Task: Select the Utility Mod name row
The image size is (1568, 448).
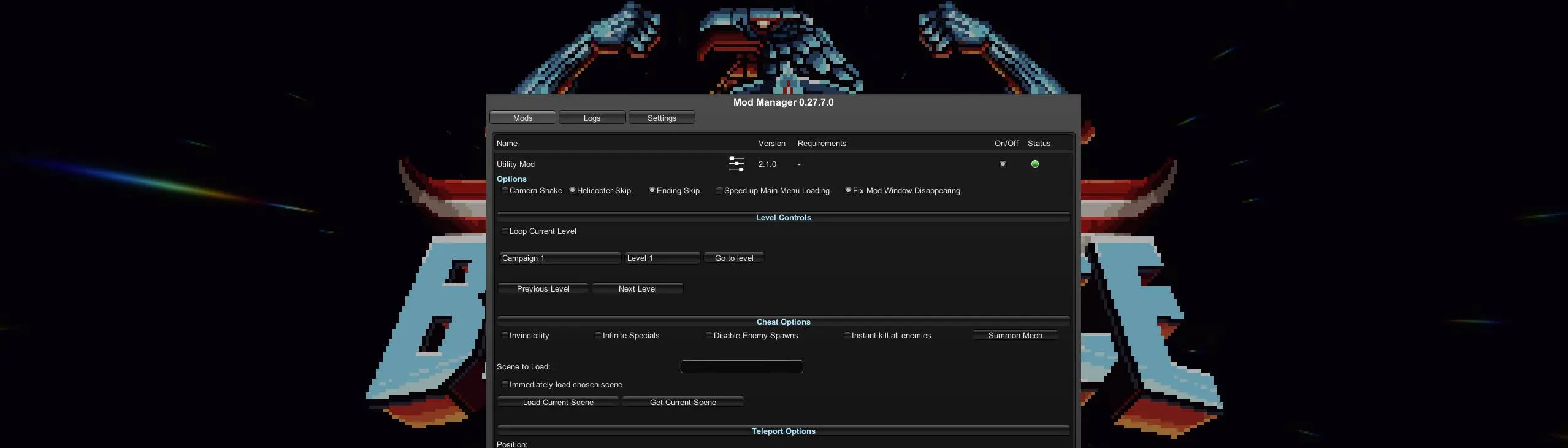Action: [x=516, y=164]
